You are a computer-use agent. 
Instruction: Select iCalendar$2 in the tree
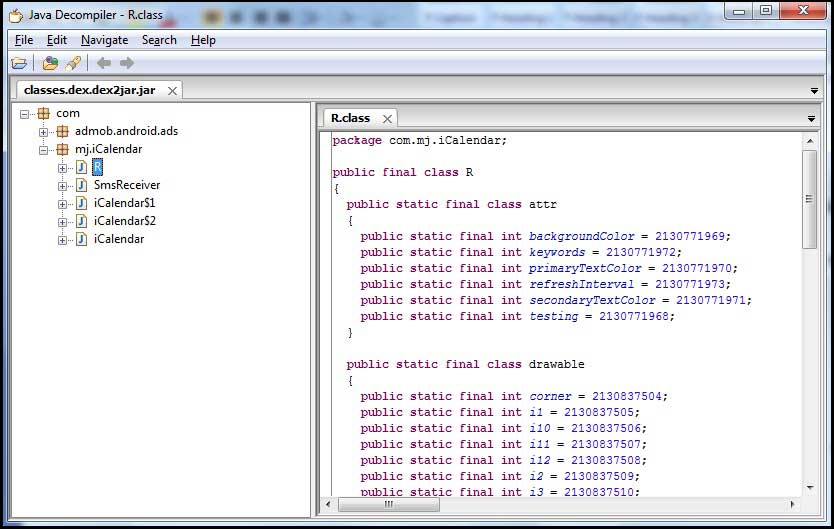(124, 221)
